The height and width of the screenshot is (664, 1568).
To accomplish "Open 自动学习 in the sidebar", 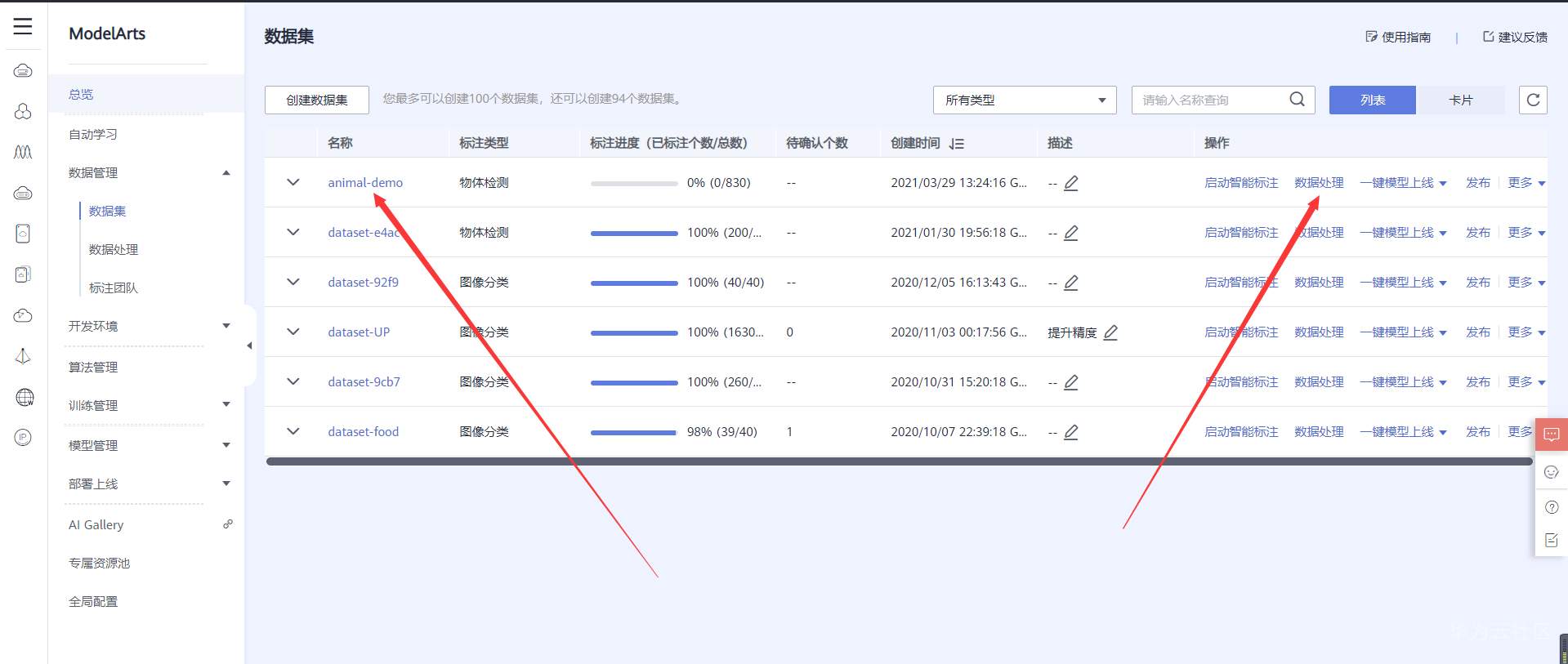I will 93,134.
